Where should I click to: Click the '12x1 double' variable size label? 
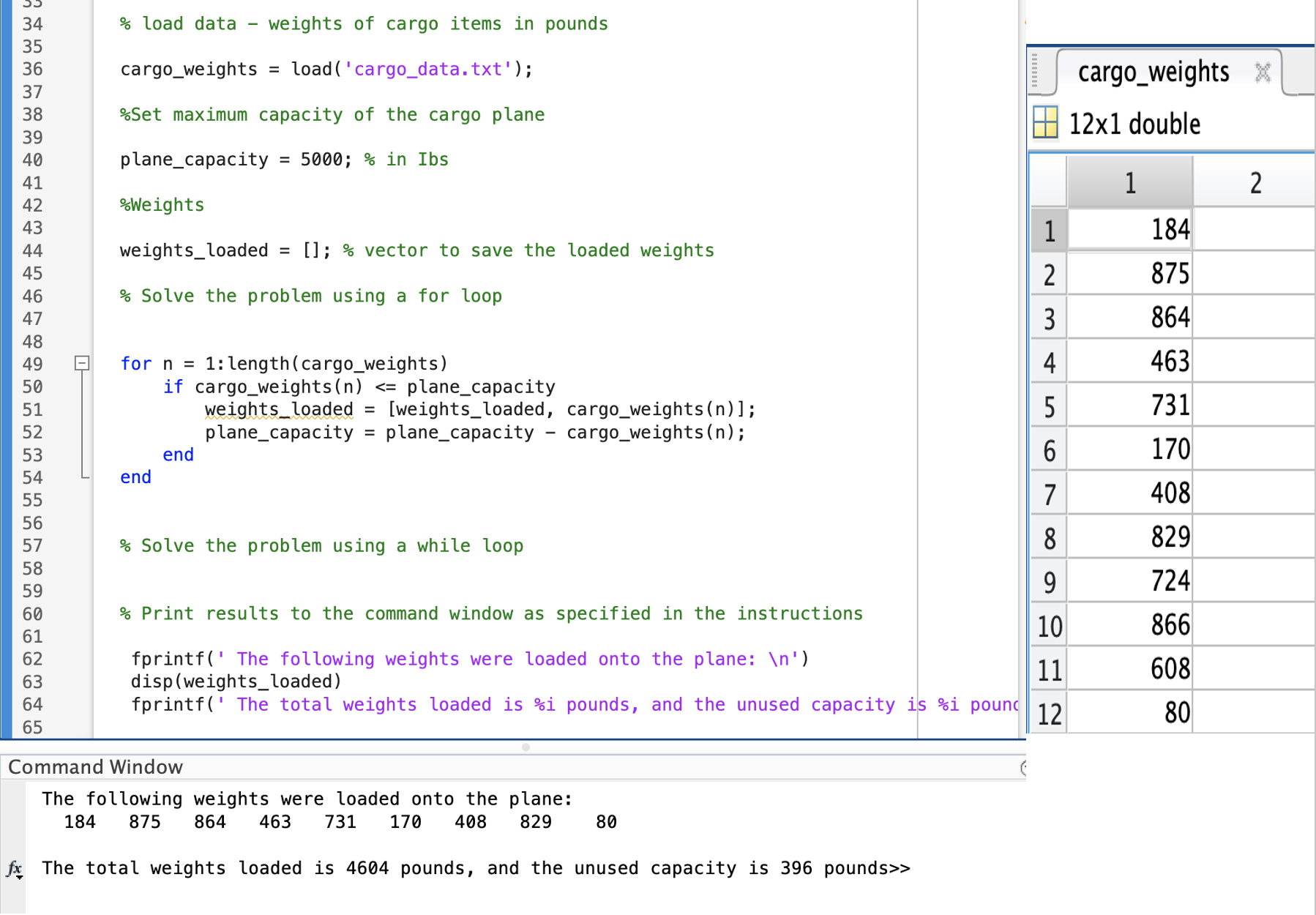(x=1134, y=124)
